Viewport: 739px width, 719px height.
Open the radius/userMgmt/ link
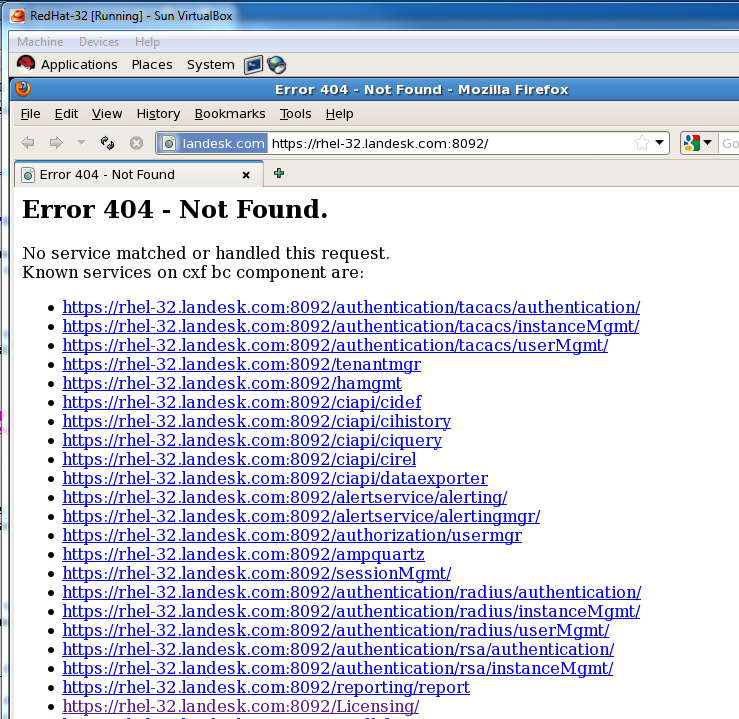pos(336,630)
